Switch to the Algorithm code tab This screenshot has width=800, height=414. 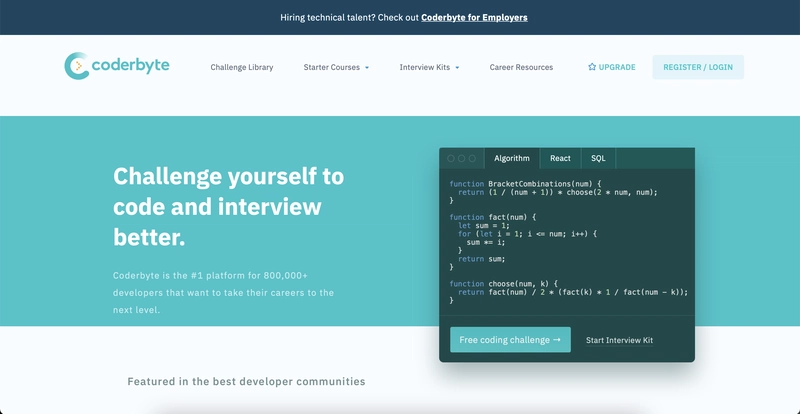[x=512, y=158]
